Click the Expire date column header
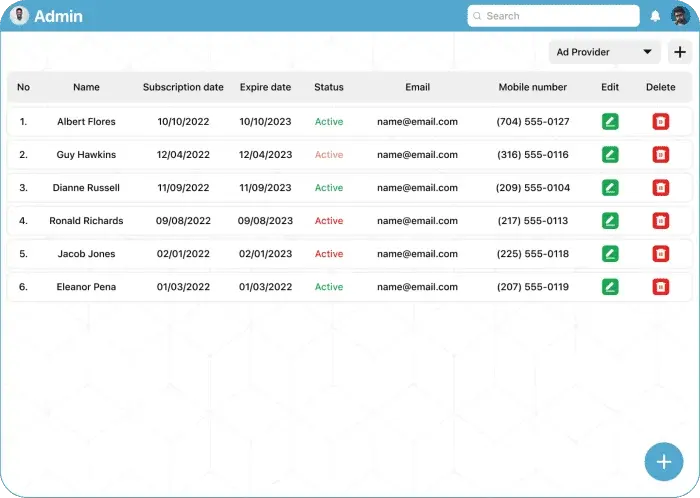This screenshot has height=498, width=700. pos(265,87)
